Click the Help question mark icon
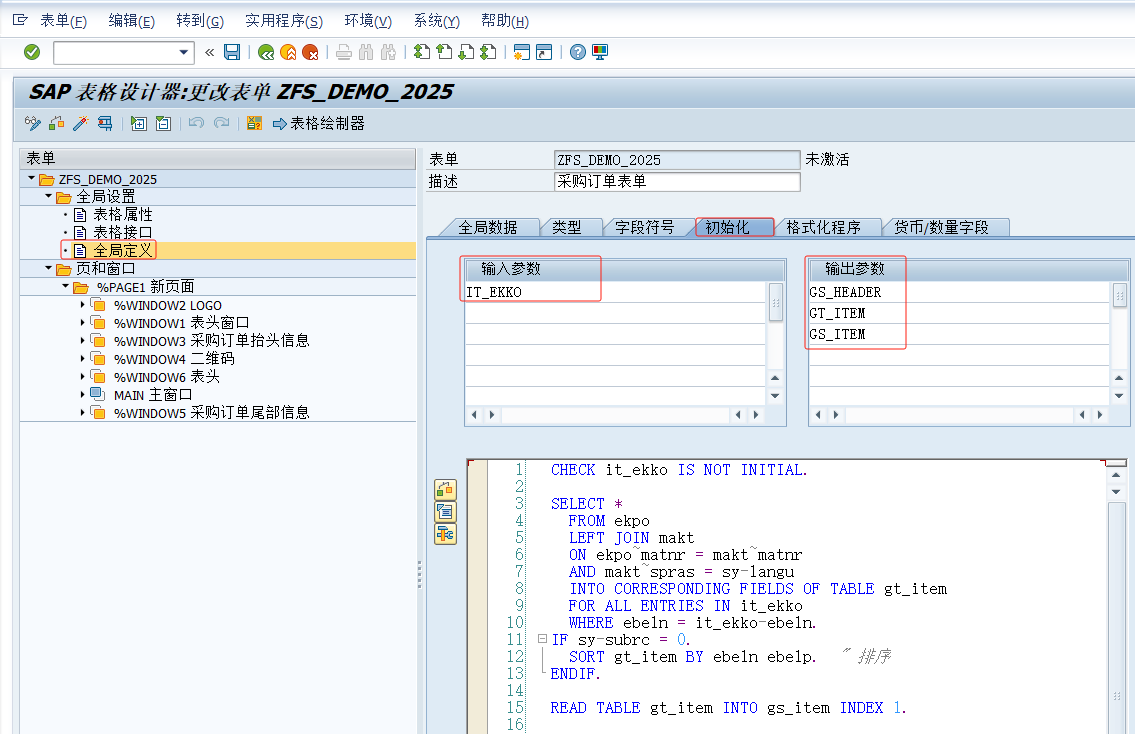 coord(578,52)
